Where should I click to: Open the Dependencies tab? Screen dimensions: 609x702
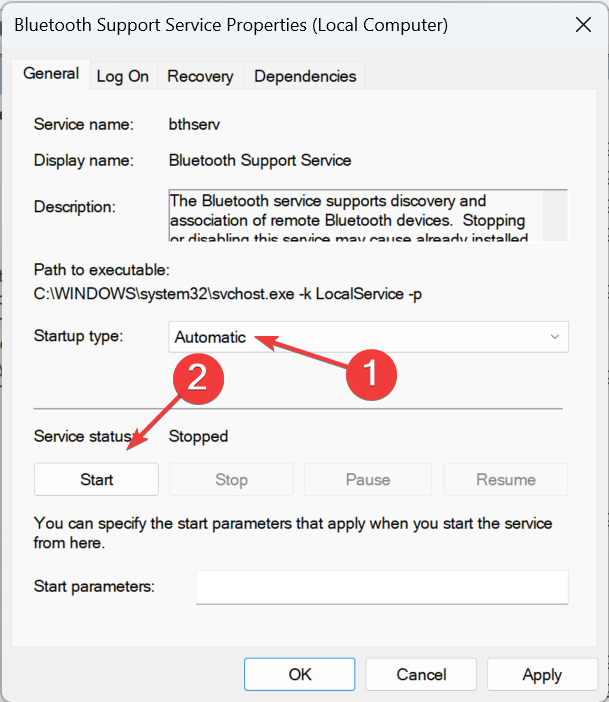(x=305, y=76)
